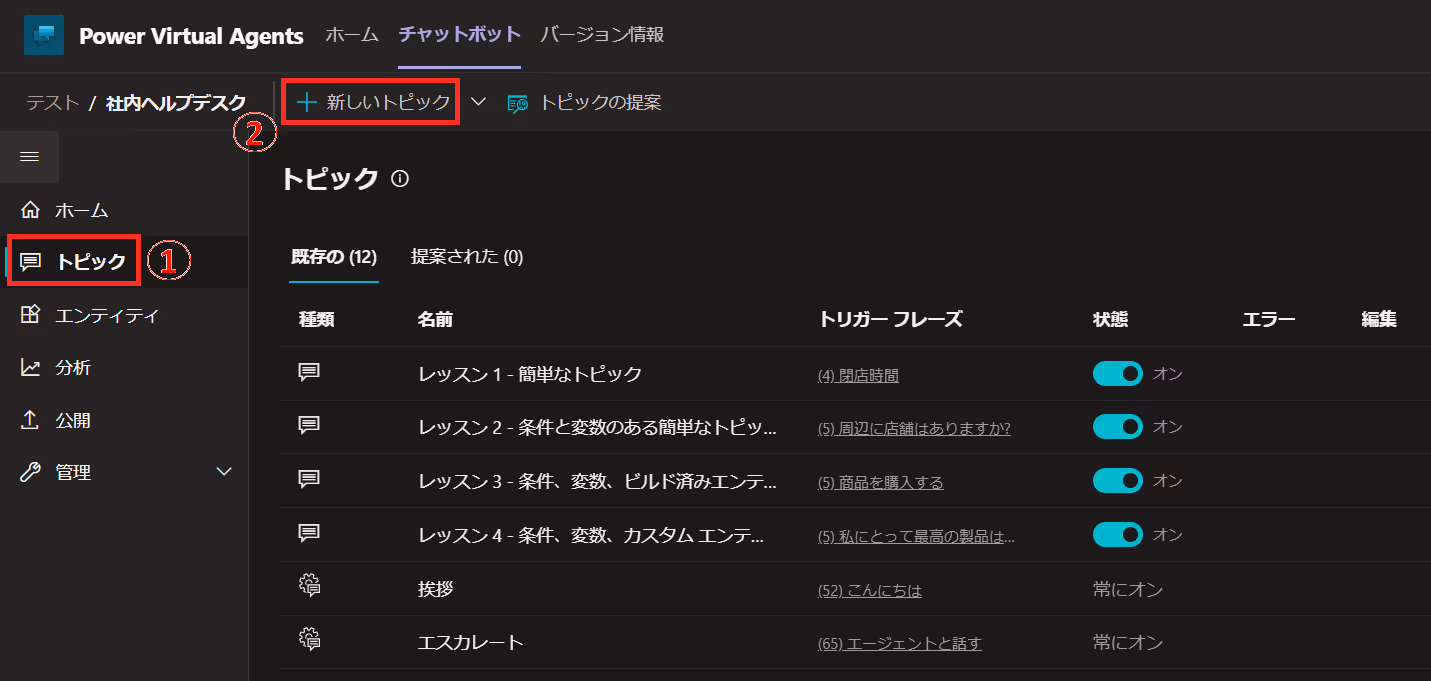Open the レッスン 4 topic name
Image resolution: width=1431 pixels, height=681 pixels.
(x=591, y=536)
